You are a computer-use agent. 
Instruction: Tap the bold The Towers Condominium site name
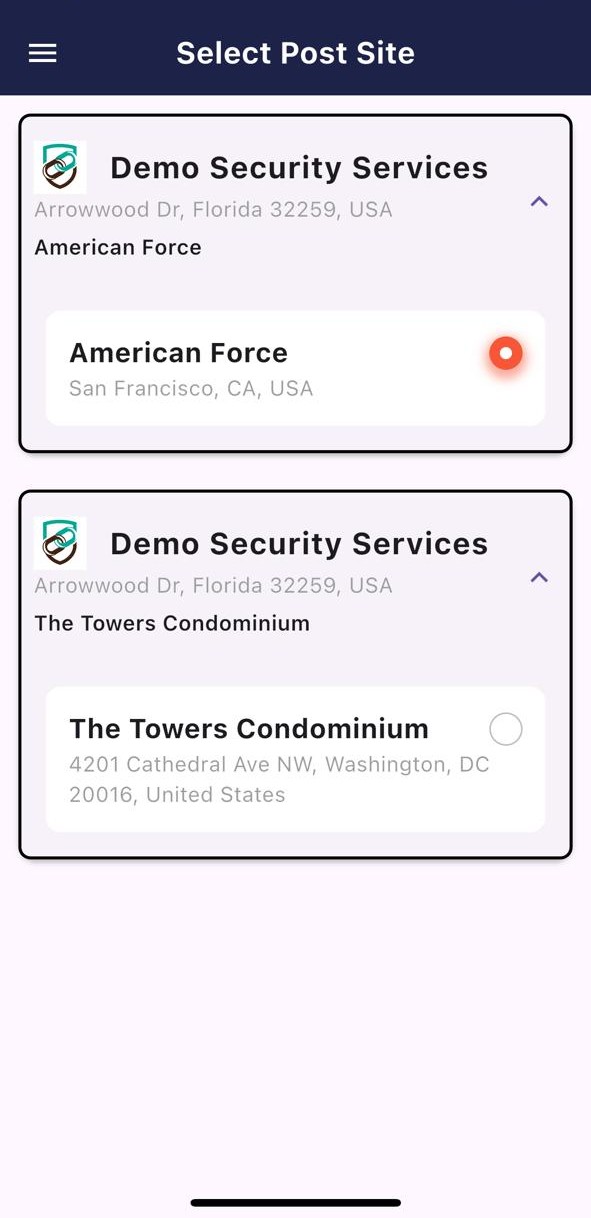[249, 729]
